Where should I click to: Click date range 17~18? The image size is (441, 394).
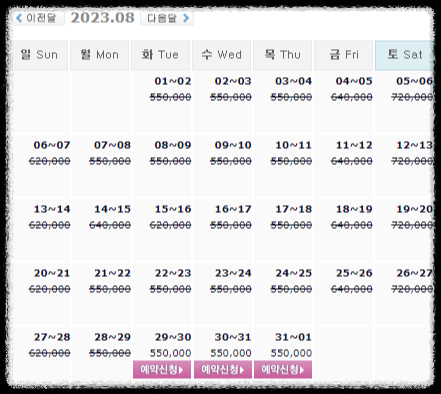[x=294, y=209]
